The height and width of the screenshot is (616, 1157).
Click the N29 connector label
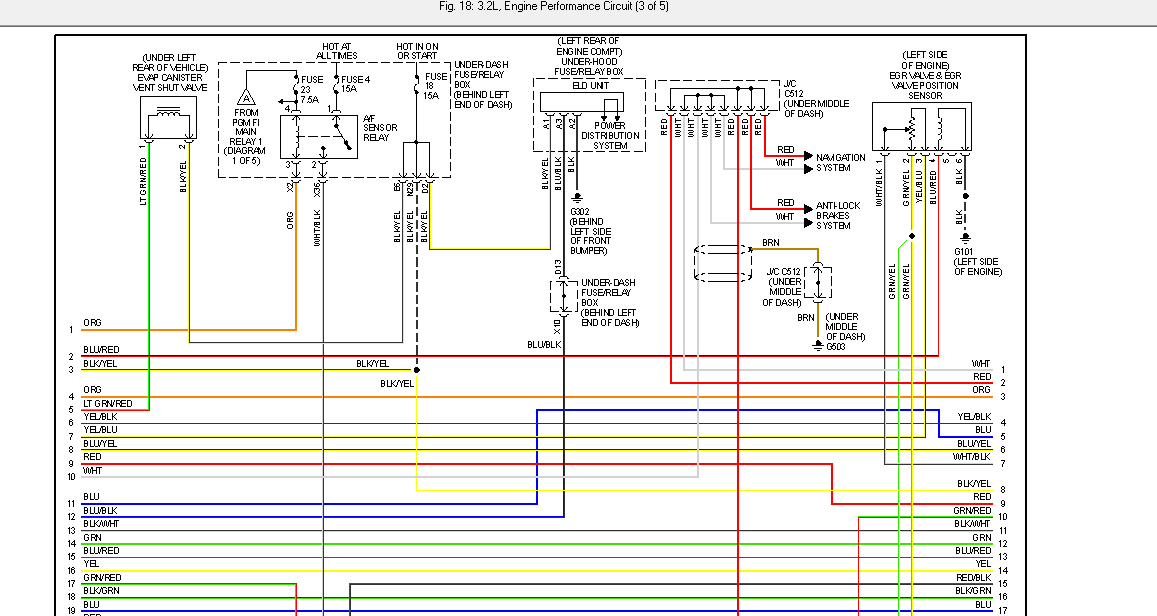tap(411, 189)
